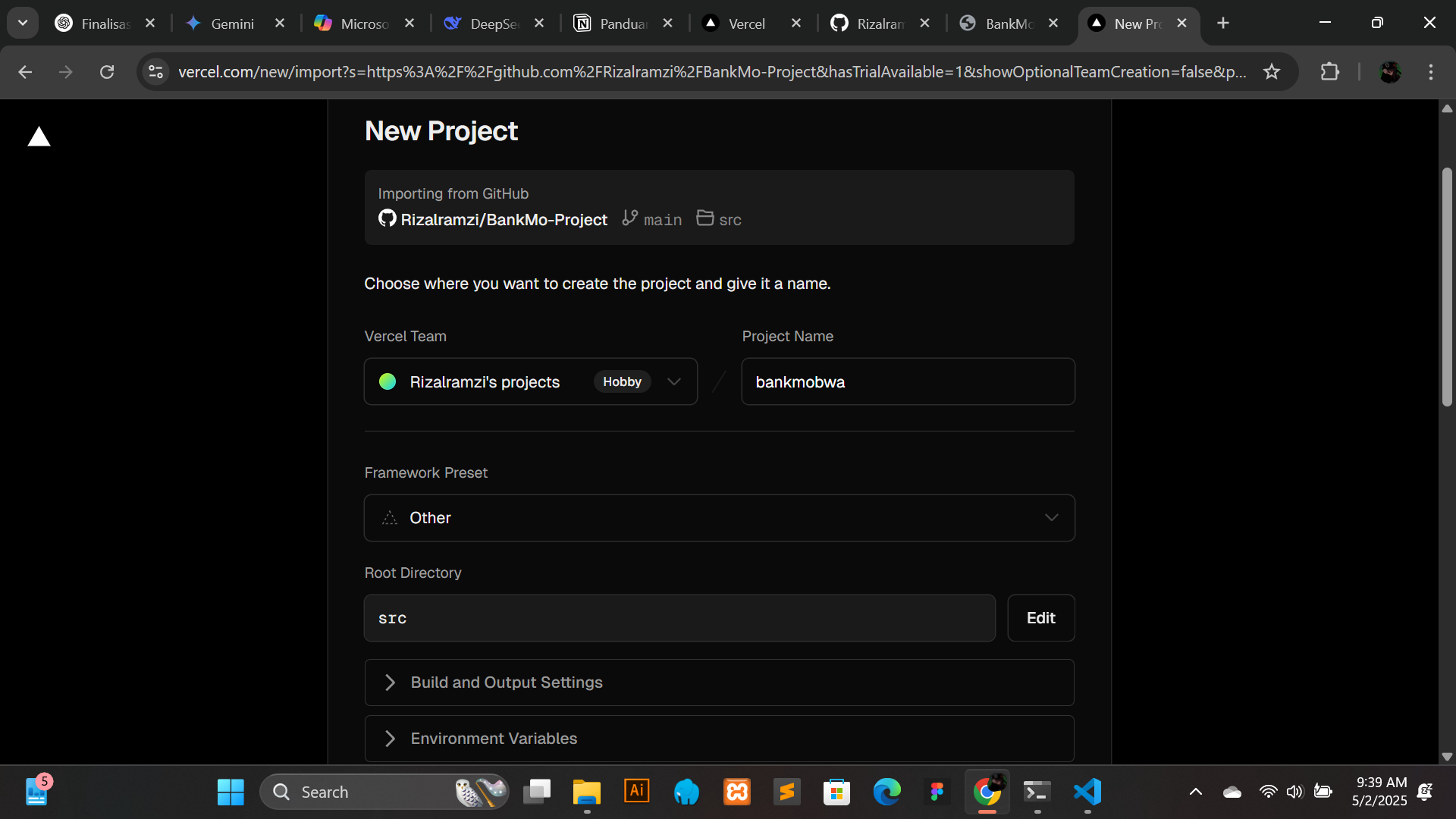The height and width of the screenshot is (819, 1456).
Task: Click the browser forward arrow
Action: tap(66, 72)
